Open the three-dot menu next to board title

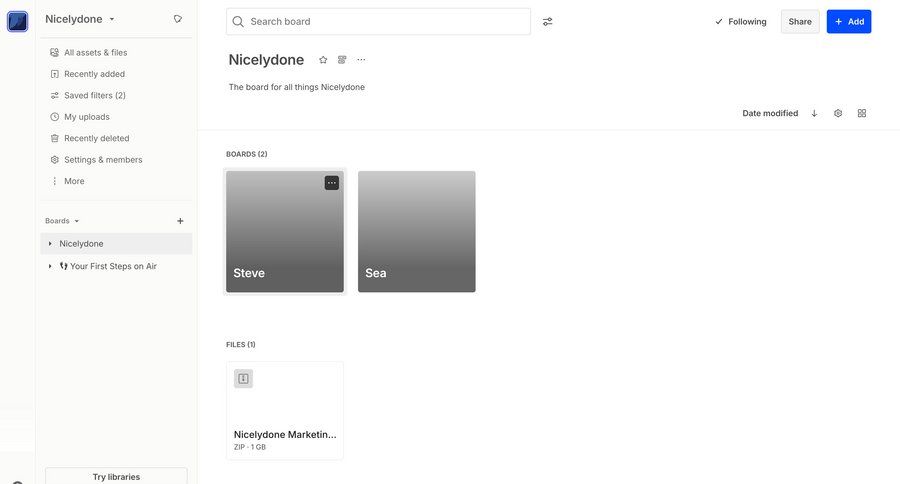(x=361, y=60)
